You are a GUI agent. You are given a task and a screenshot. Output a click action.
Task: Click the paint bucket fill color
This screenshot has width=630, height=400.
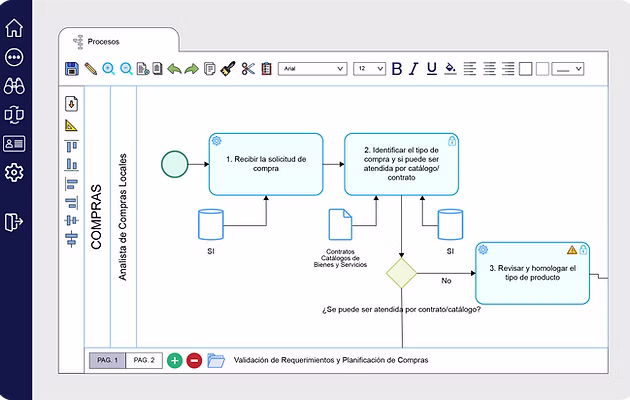coord(450,69)
